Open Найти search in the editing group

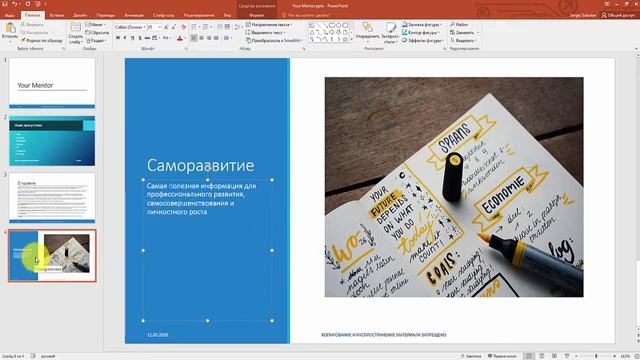coord(459,24)
